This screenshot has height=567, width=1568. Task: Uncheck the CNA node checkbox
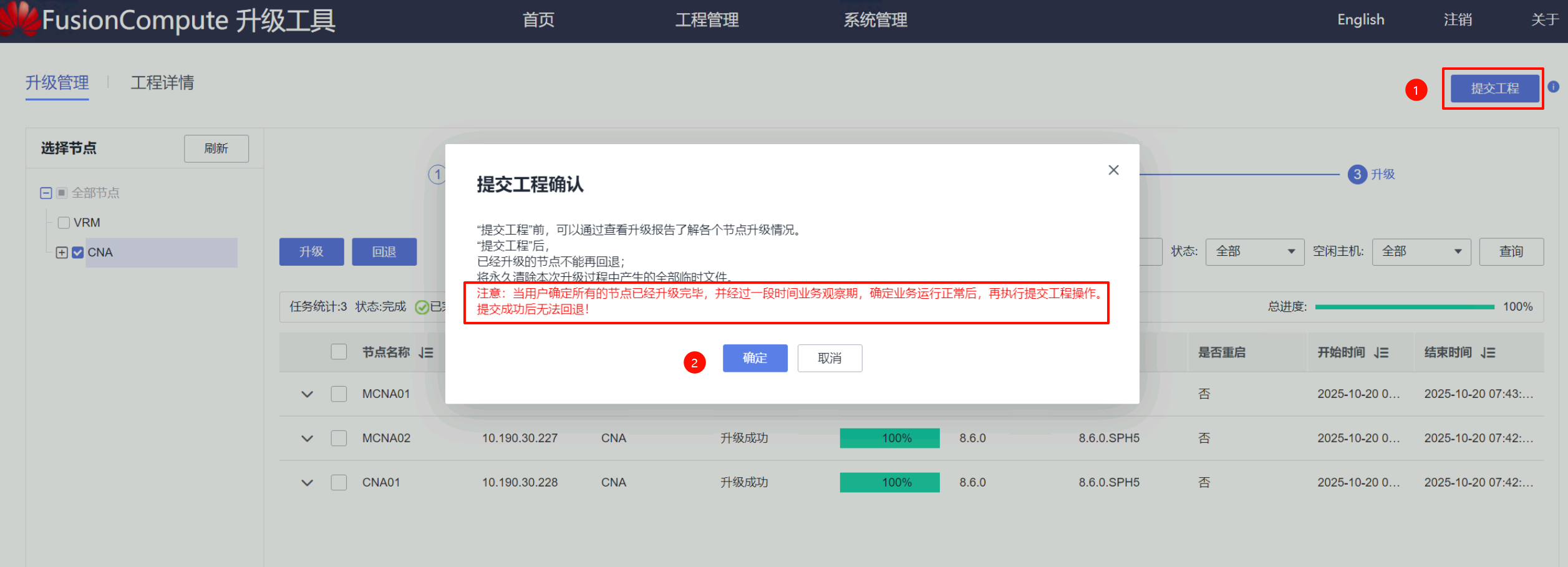point(78,253)
